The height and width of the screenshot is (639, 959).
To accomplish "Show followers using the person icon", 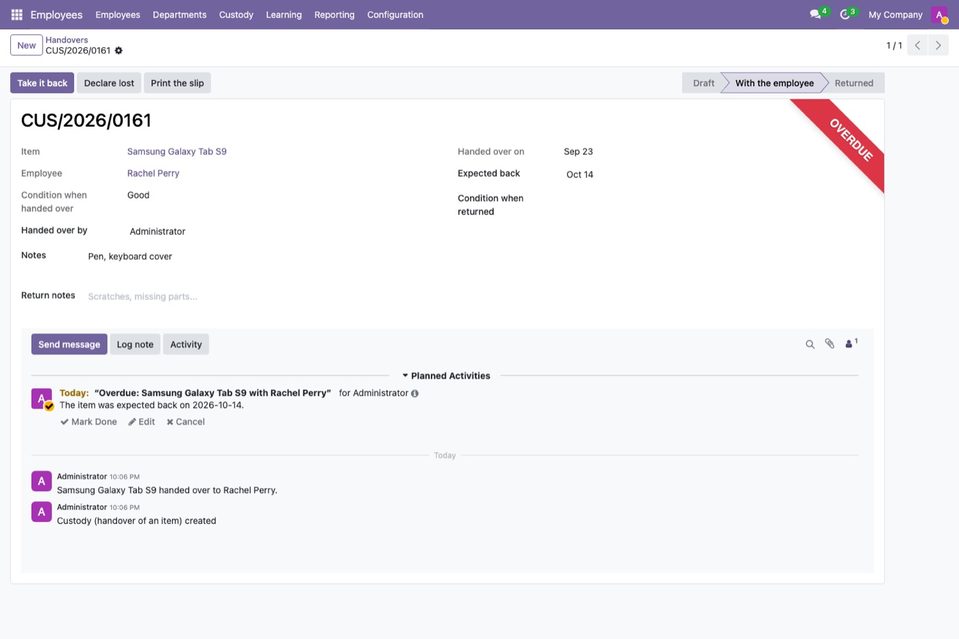I will coord(851,344).
